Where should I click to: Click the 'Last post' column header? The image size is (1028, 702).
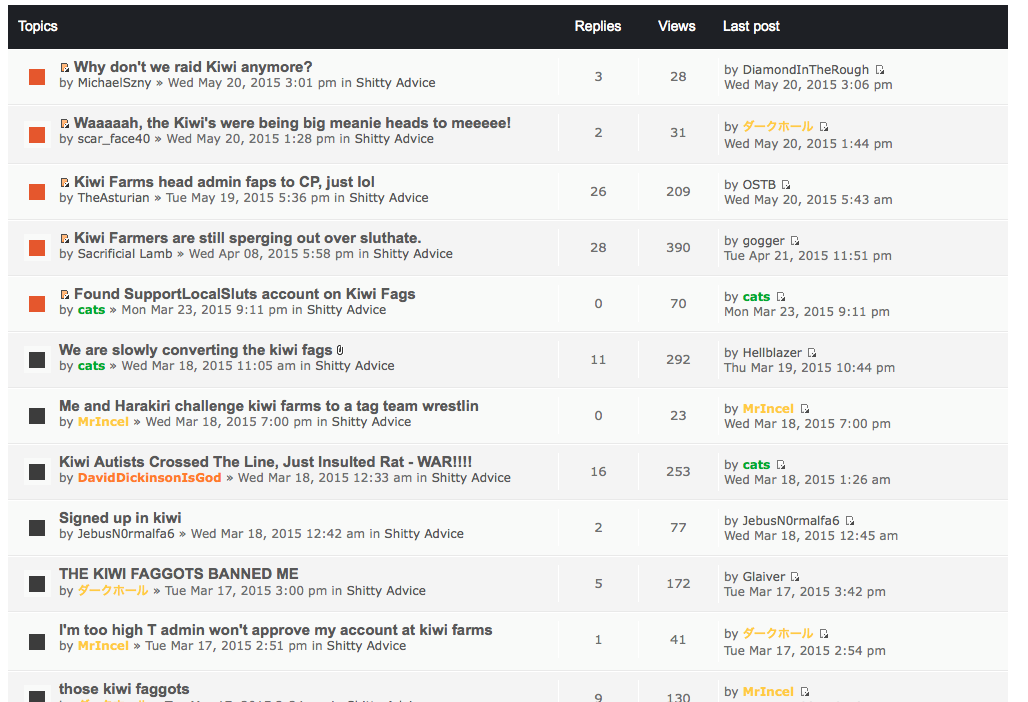click(x=751, y=26)
